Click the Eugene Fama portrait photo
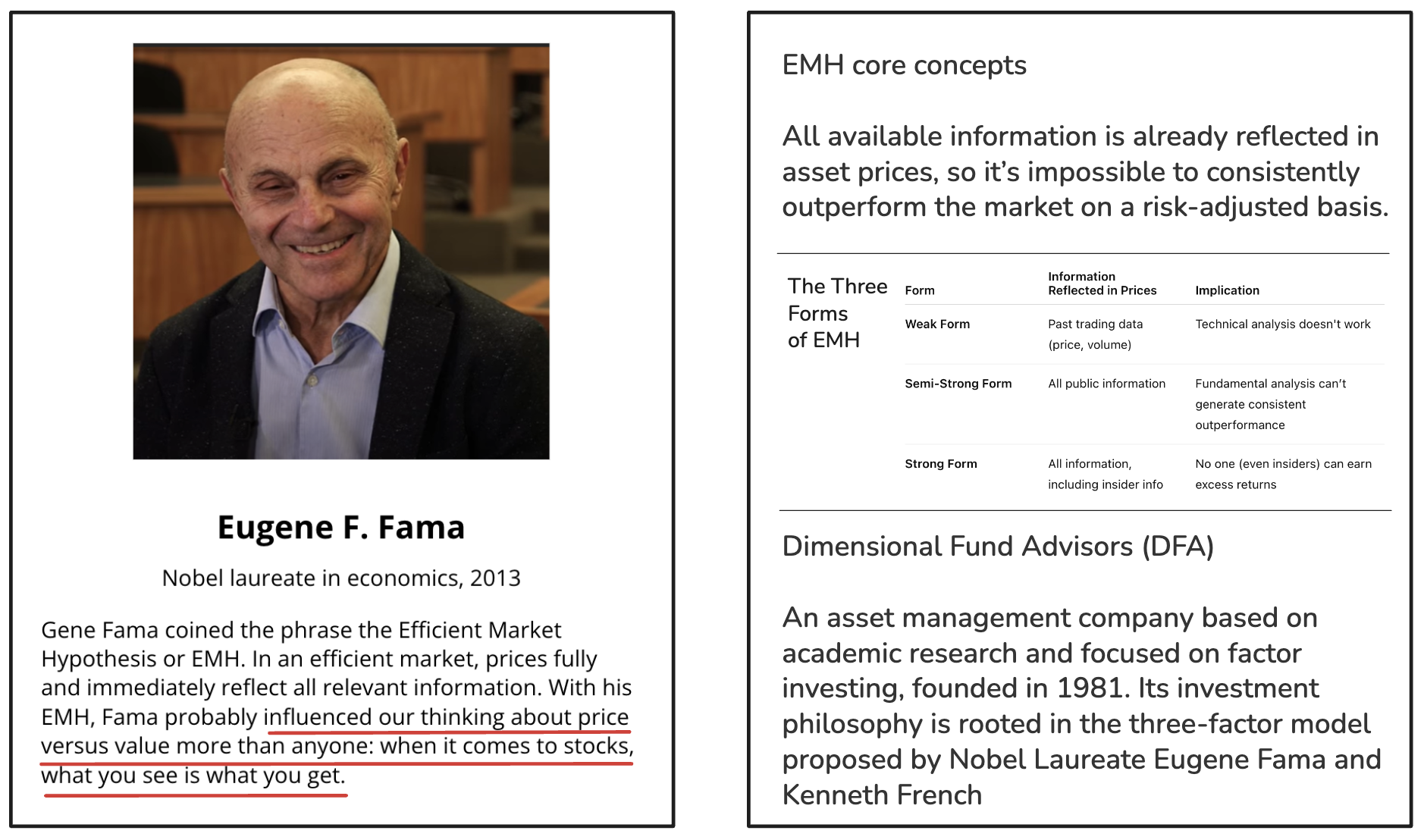The width and height of the screenshot is (1424, 840). pyautogui.click(x=341, y=251)
